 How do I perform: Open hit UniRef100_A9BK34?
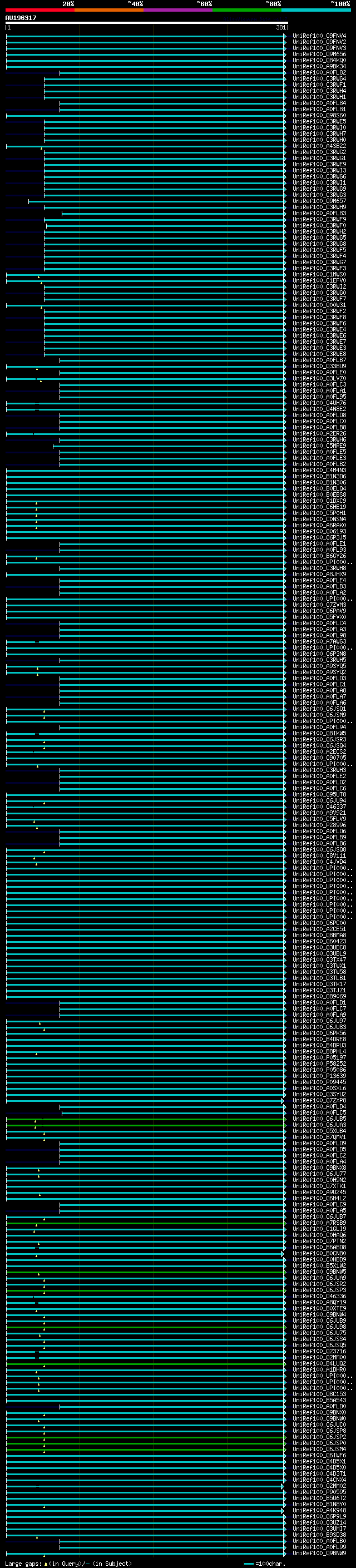point(319,66)
